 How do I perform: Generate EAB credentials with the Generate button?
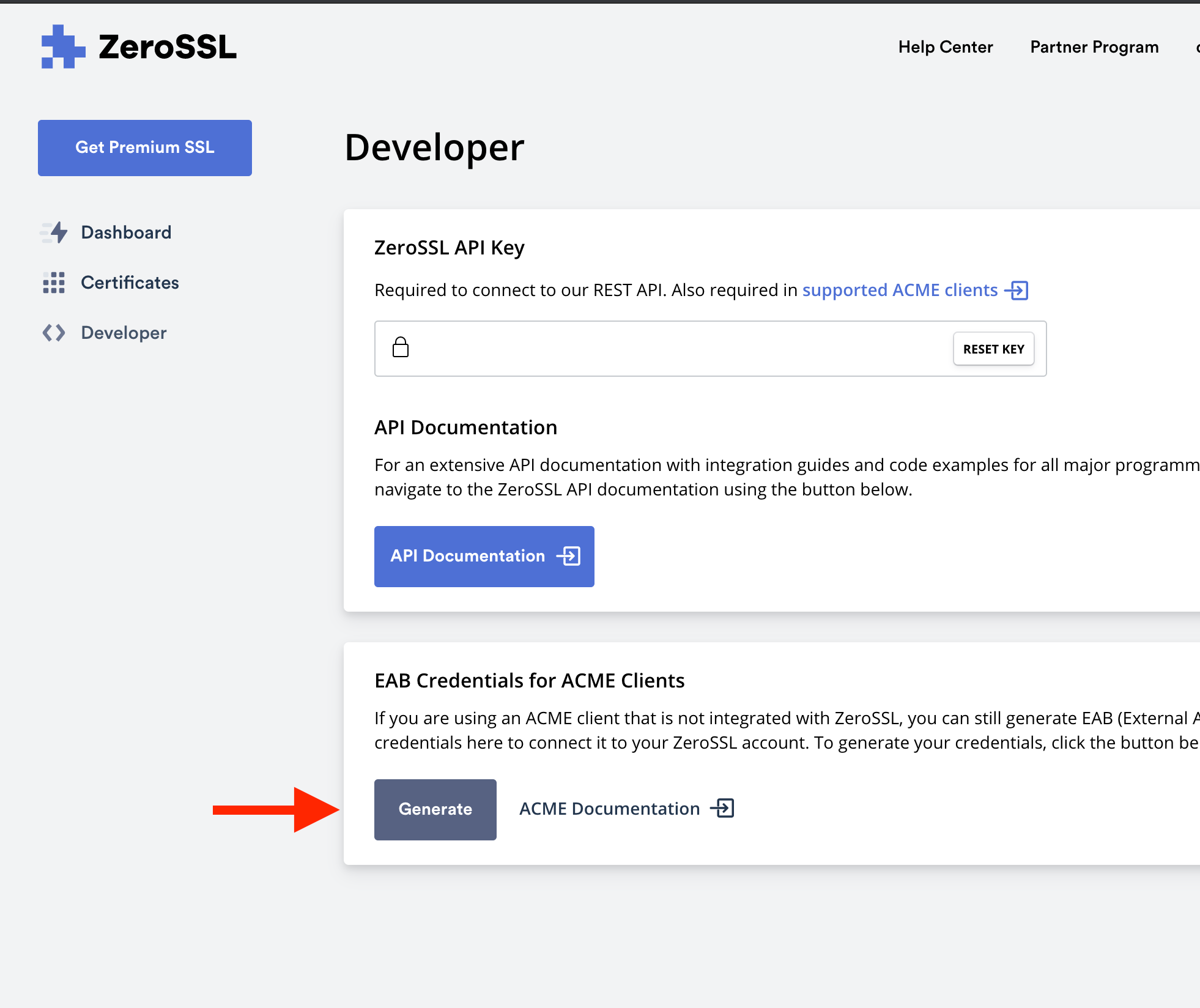[435, 809]
